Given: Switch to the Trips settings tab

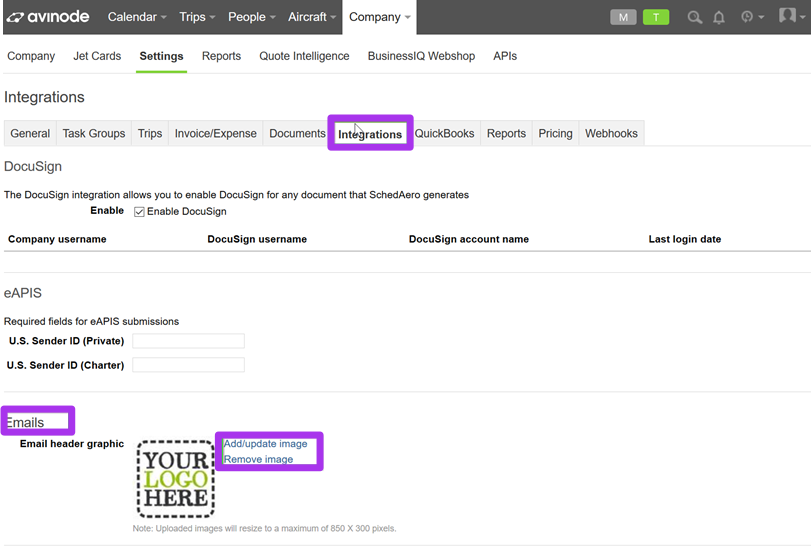Looking at the screenshot, I should click(x=150, y=133).
